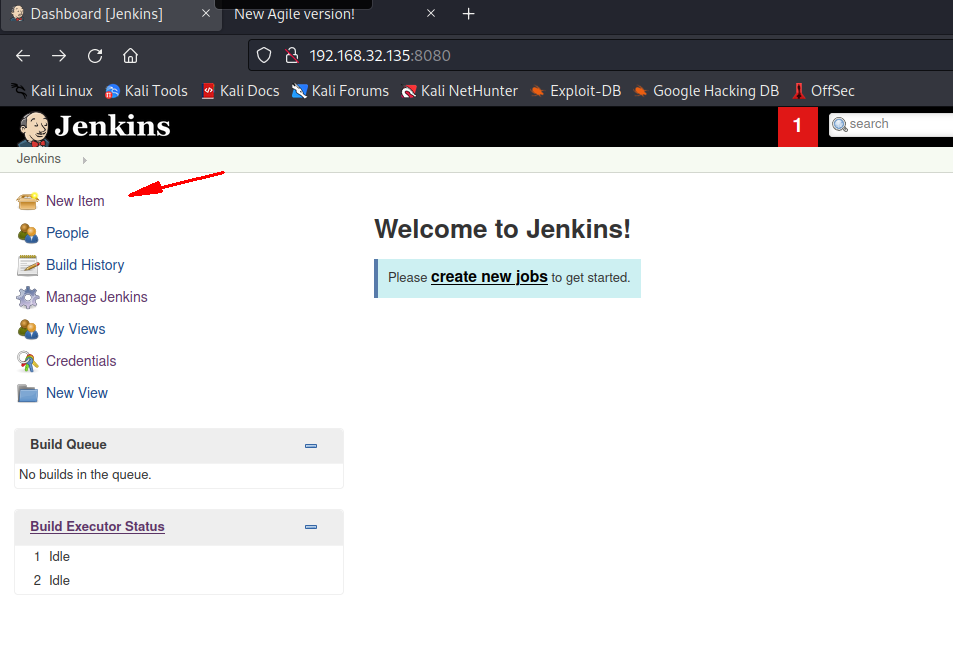Click the browser back arrow
The image size is (953, 663).
(23, 56)
